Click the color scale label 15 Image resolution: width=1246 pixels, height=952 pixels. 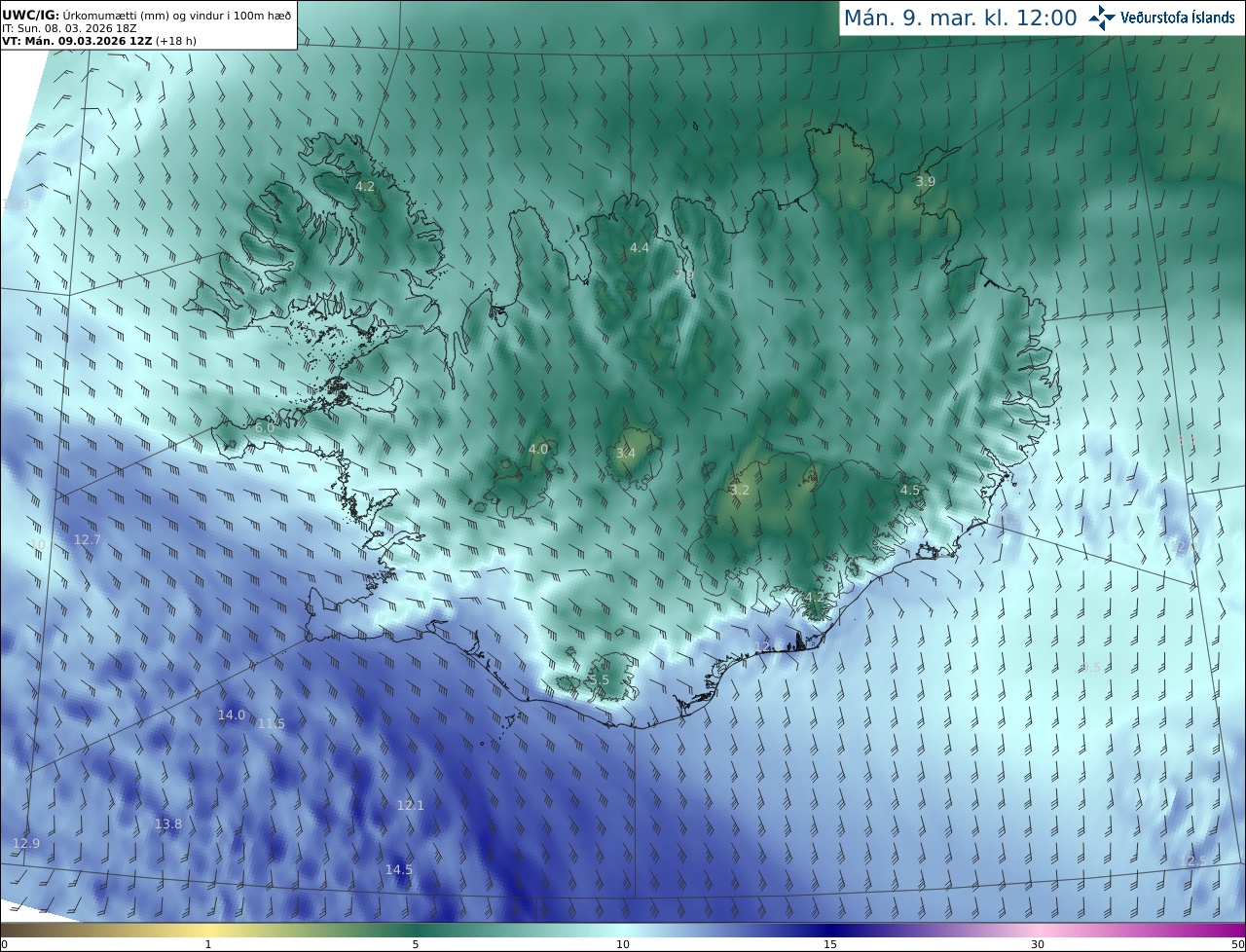830,944
